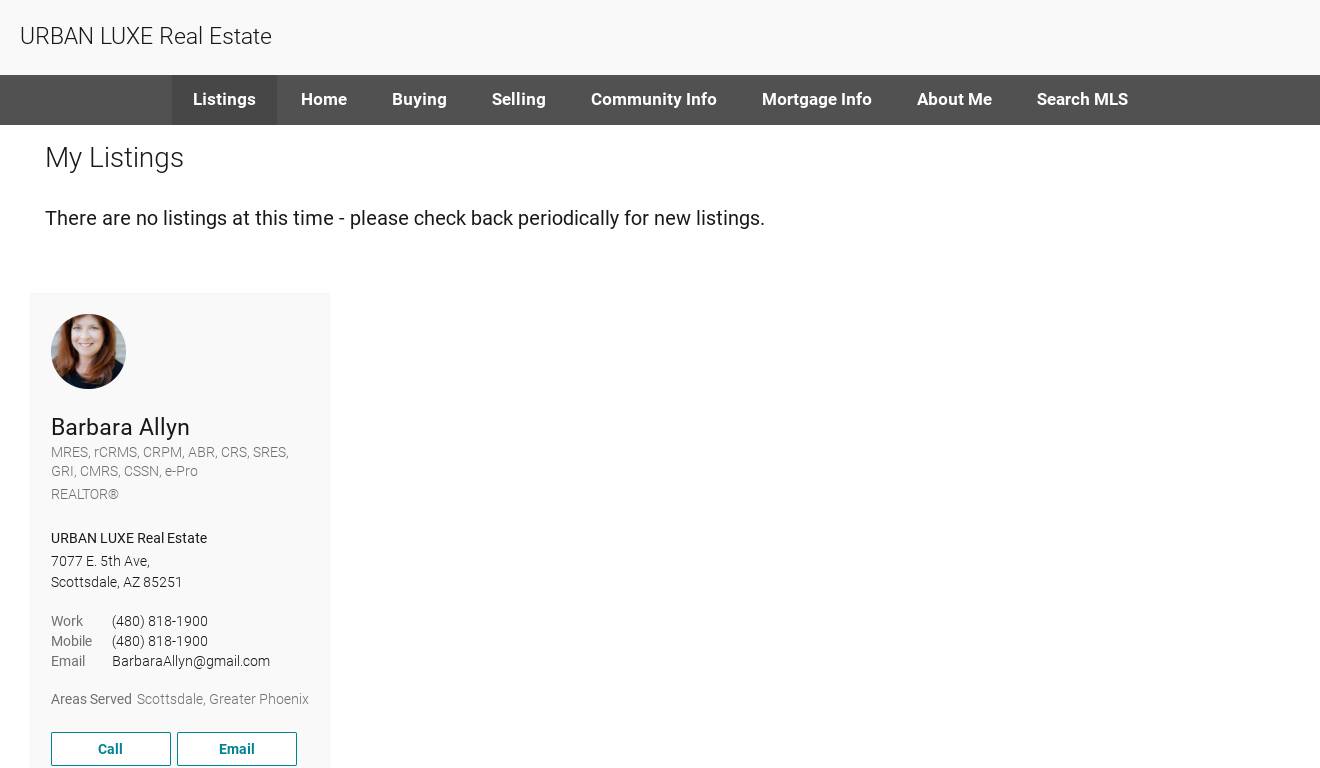This screenshot has width=1320, height=768.
Task: Click the company name in the agent card
Action: pyautogui.click(x=129, y=538)
